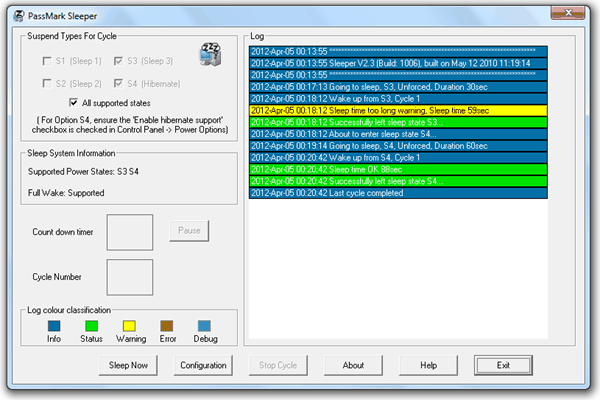Select log entry 'Wake up from S4, Cycle 1'
This screenshot has width=600, height=400.
[x=398, y=158]
